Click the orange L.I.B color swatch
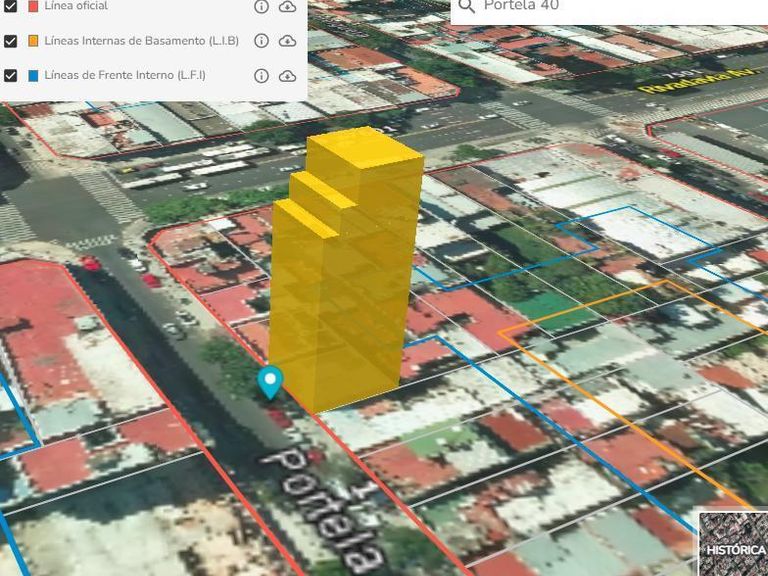 coord(33,41)
